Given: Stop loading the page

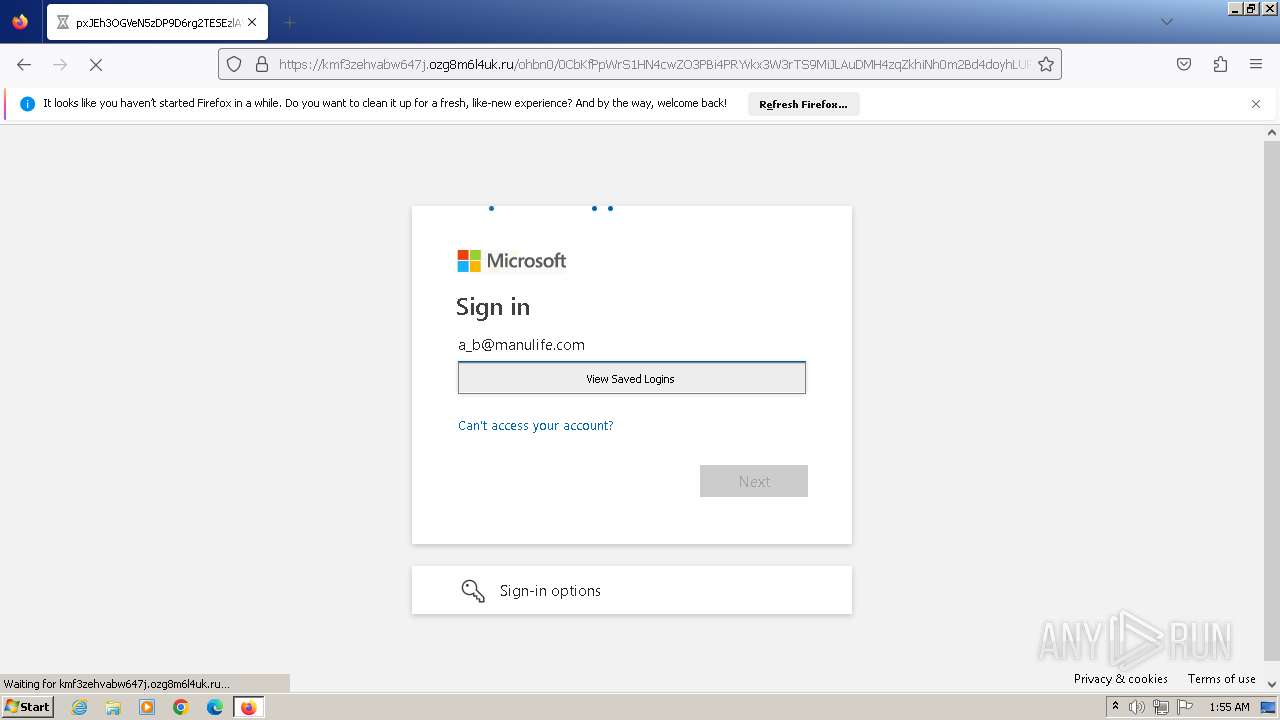Looking at the screenshot, I should pyautogui.click(x=96, y=64).
